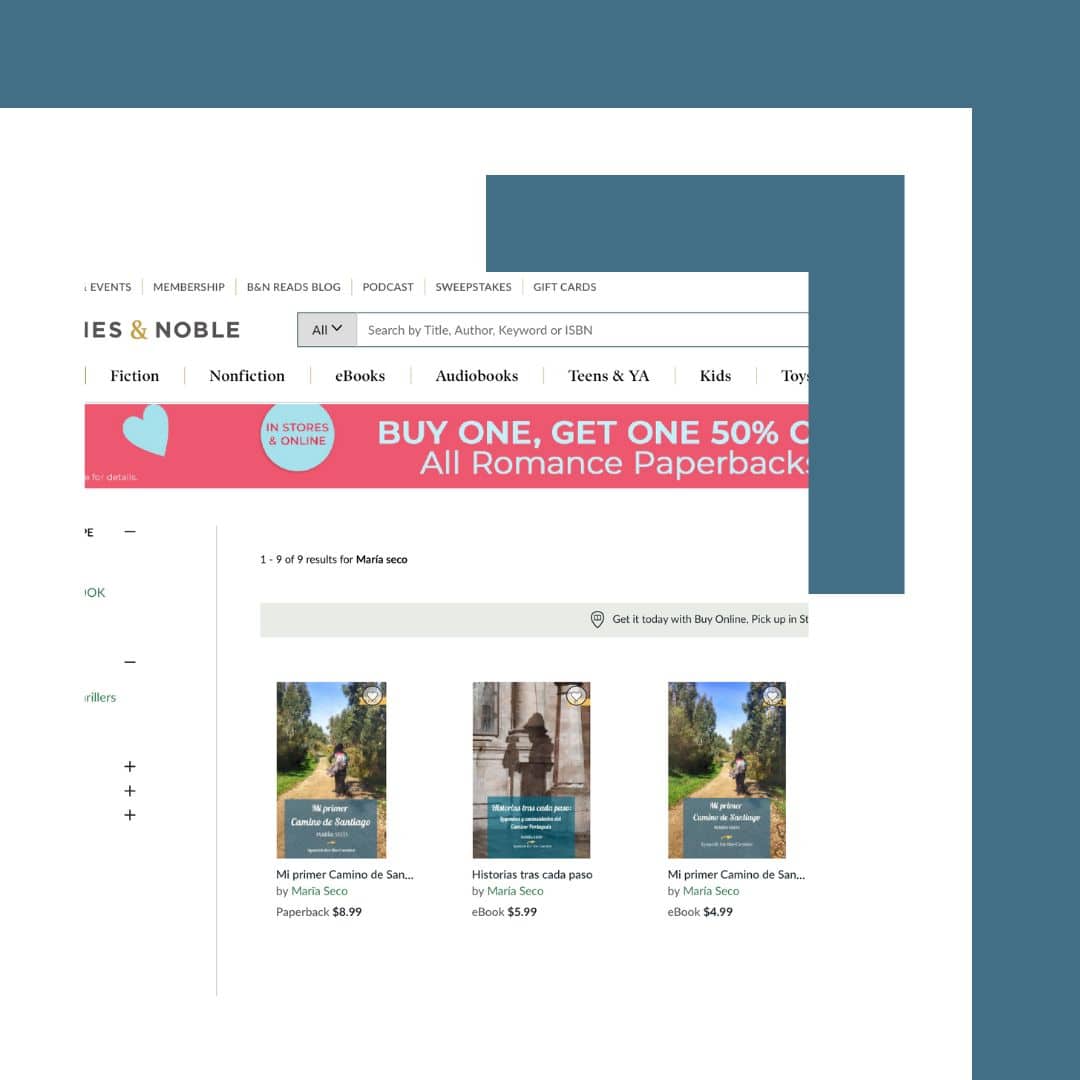Expand the first plus-sign filter in the sidebar
The image size is (1080, 1080).
(x=129, y=767)
